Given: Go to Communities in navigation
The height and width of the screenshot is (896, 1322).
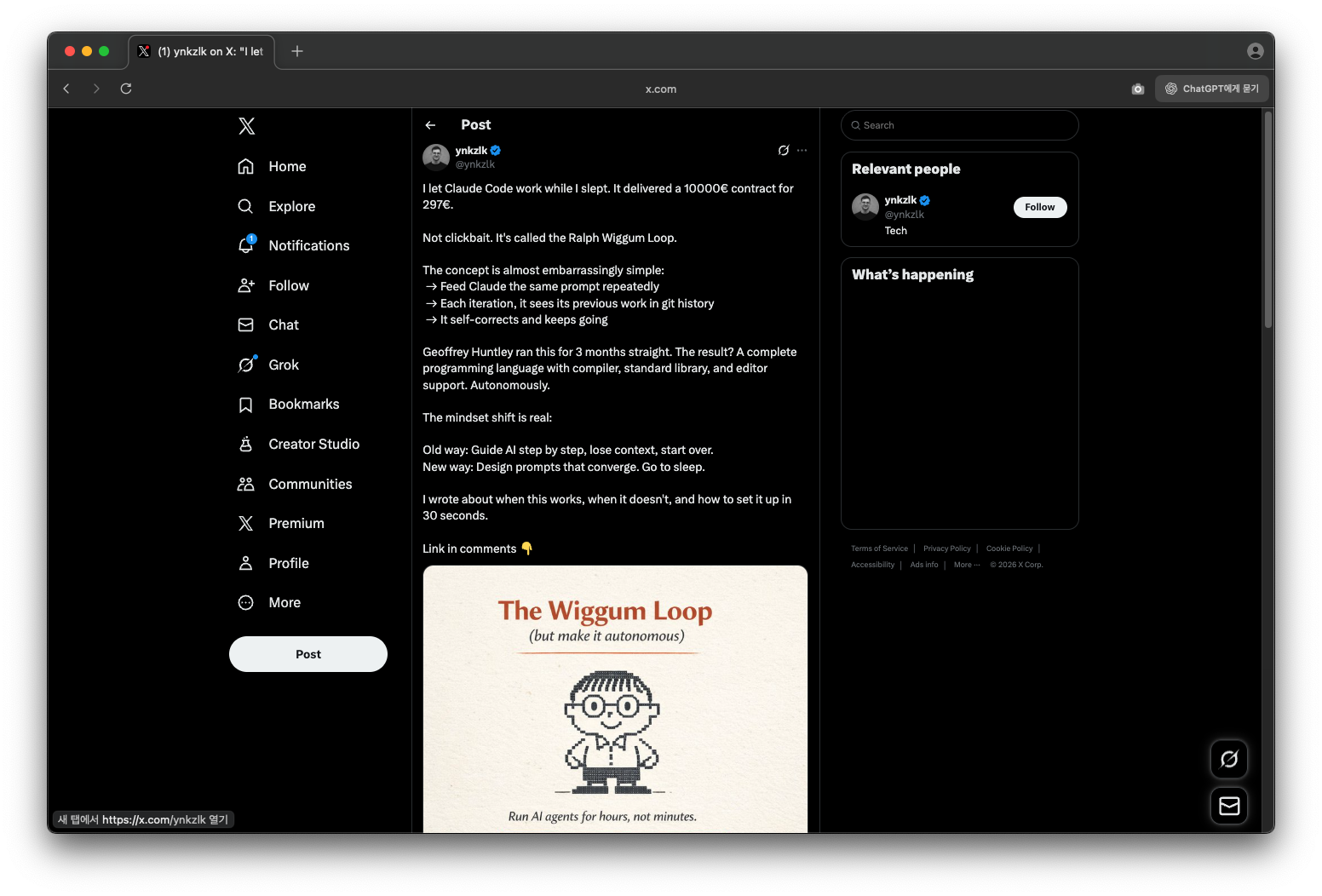Looking at the screenshot, I should click(310, 484).
